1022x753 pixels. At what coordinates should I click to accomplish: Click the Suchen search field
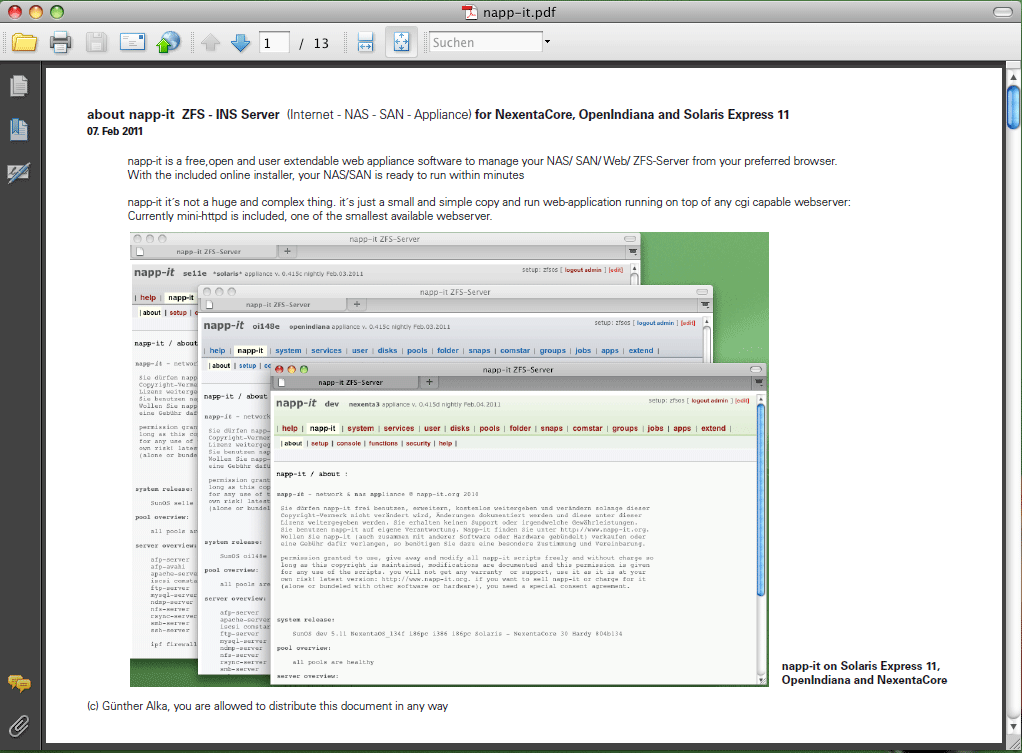pos(484,43)
